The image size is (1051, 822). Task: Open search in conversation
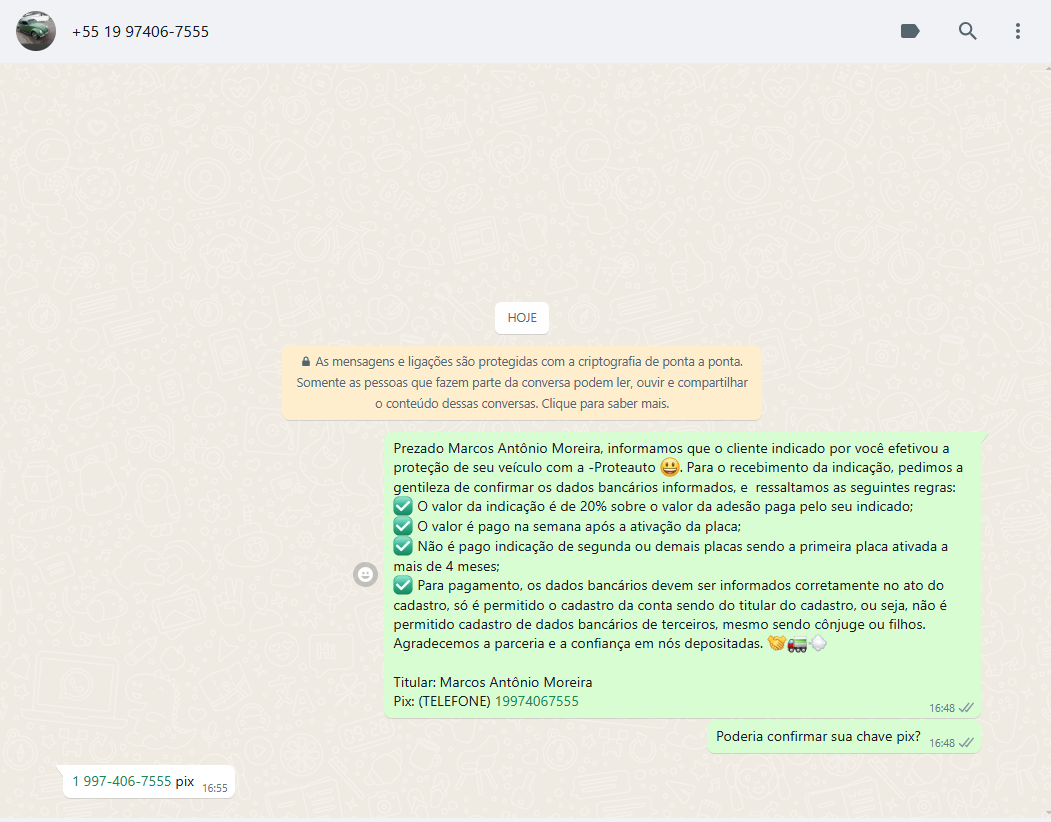click(967, 31)
